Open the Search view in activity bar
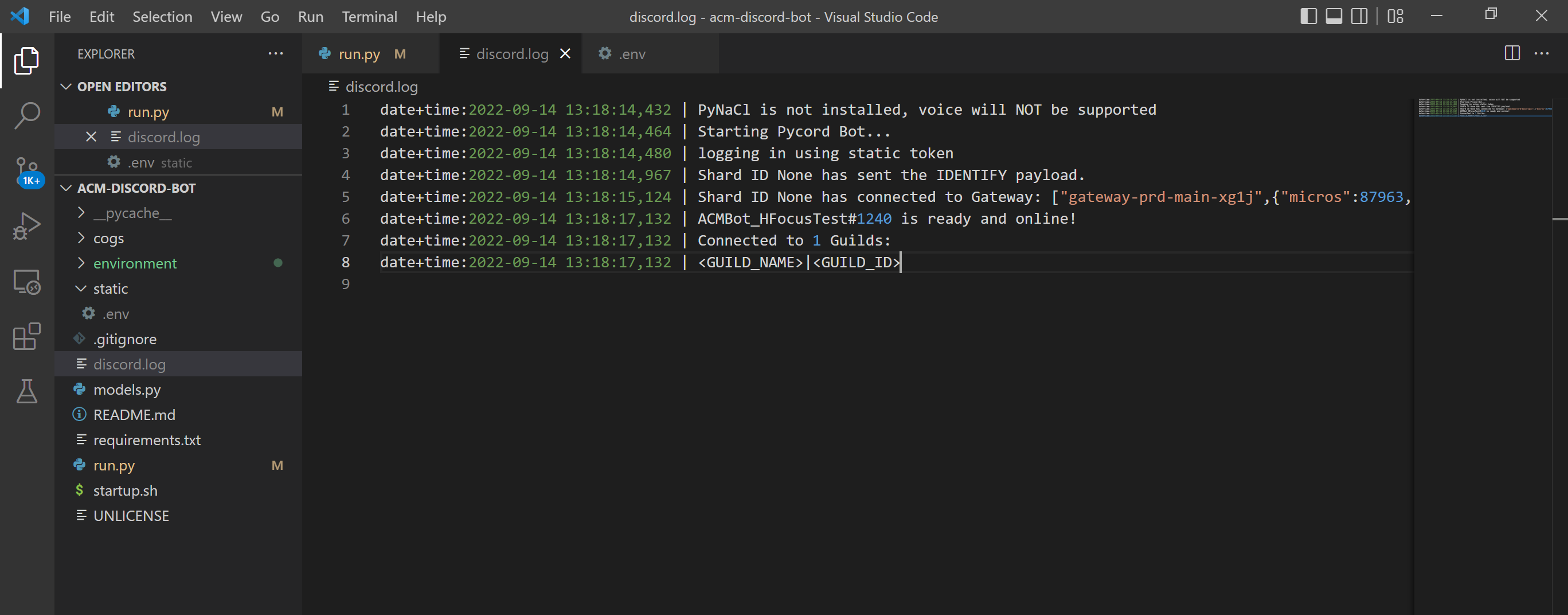The image size is (1568, 615). [27, 115]
